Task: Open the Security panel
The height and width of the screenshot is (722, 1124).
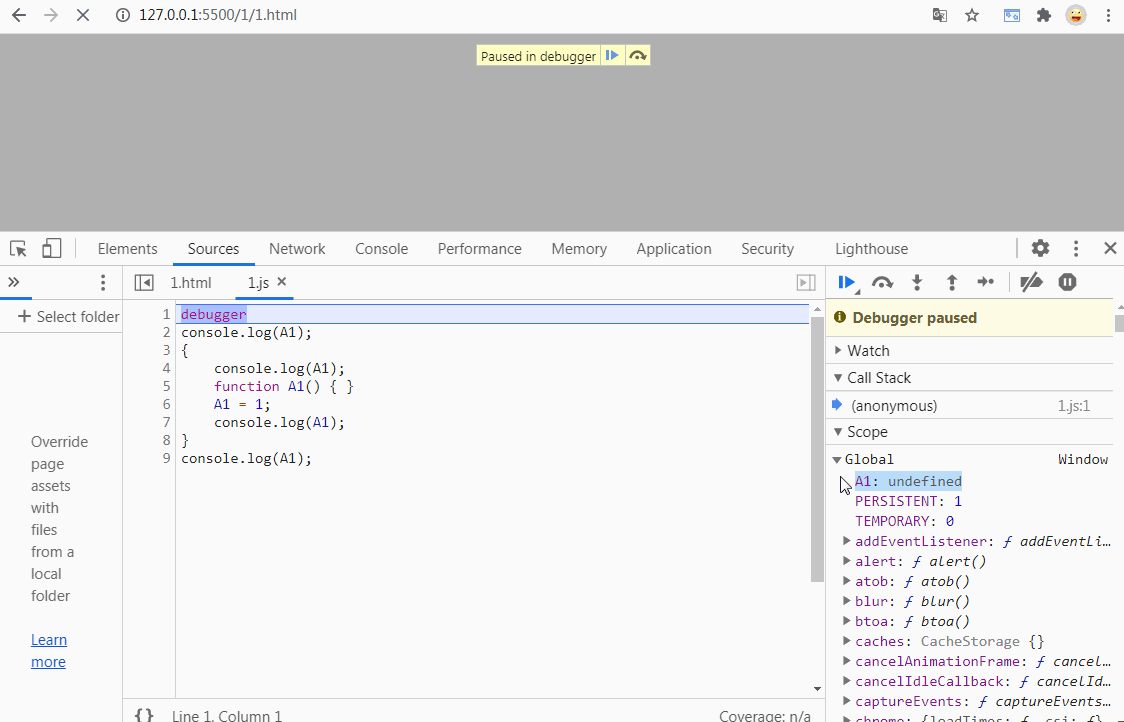Action: (767, 249)
